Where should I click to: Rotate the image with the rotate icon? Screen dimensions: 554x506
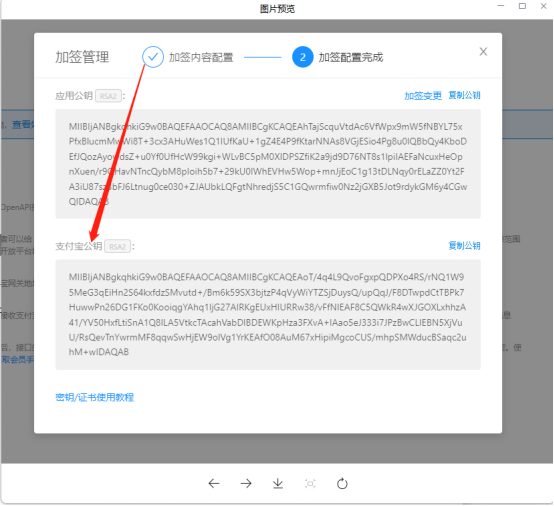tap(342, 483)
